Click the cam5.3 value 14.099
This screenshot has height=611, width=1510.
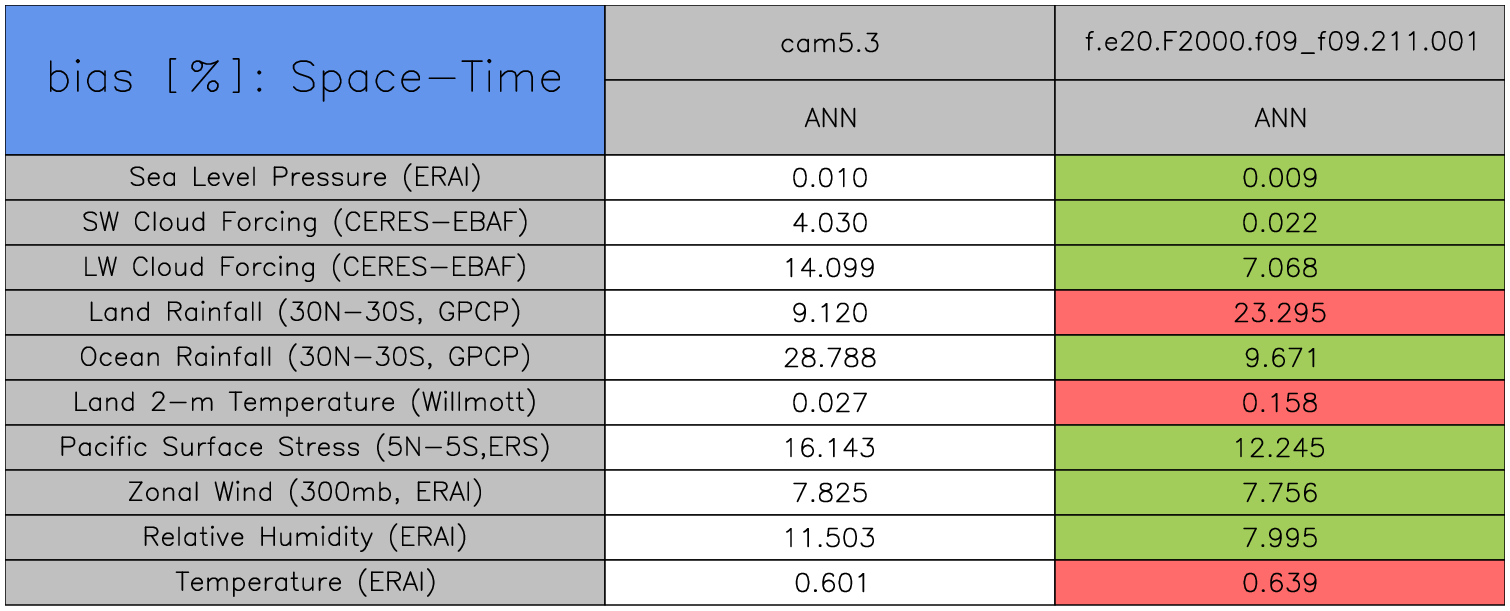[x=829, y=268]
